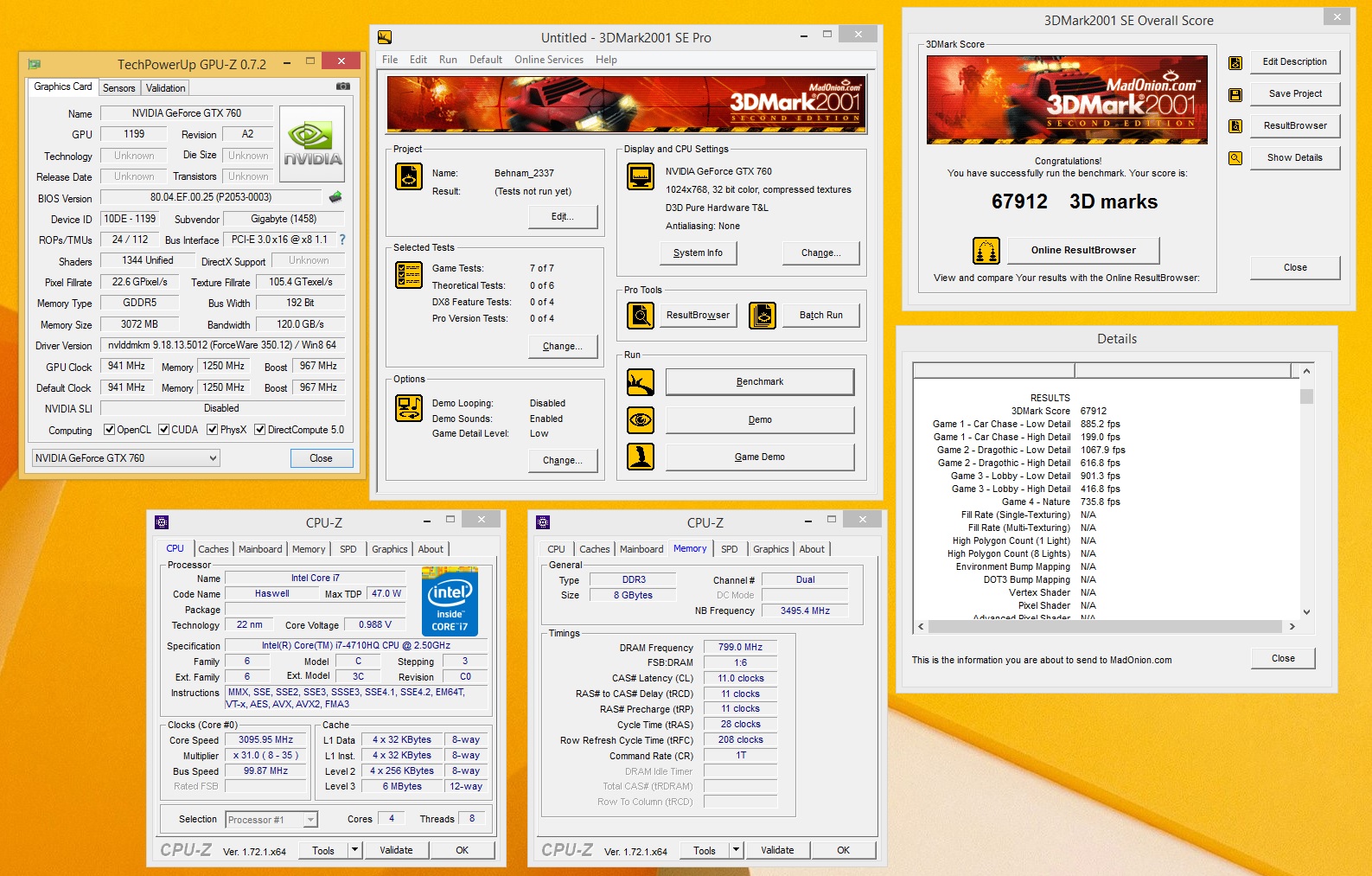The image size is (1372, 876).
Task: Open Tools dropdown arrow in right CPU-Z
Action: click(x=735, y=850)
